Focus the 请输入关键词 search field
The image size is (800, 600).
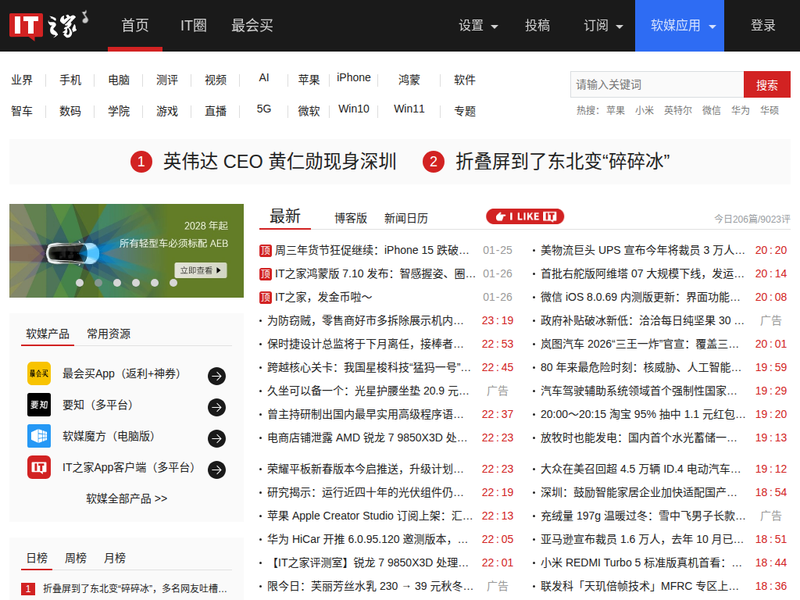pos(656,85)
